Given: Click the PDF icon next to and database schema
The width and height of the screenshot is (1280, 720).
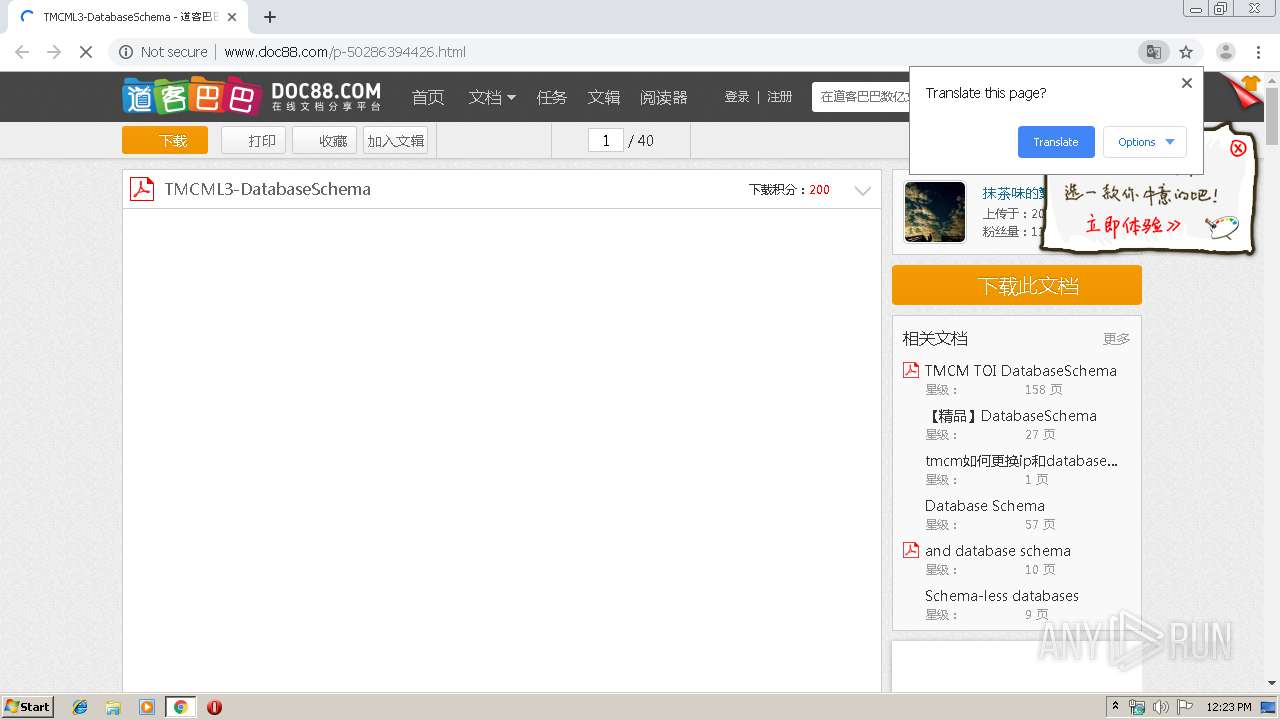Looking at the screenshot, I should 911,550.
